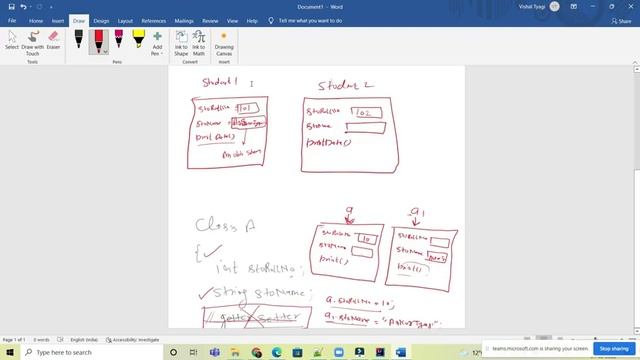Screen dimensions: 640x360
Task: Open Microsoft Edge from the taskbar
Action: [277, 352]
